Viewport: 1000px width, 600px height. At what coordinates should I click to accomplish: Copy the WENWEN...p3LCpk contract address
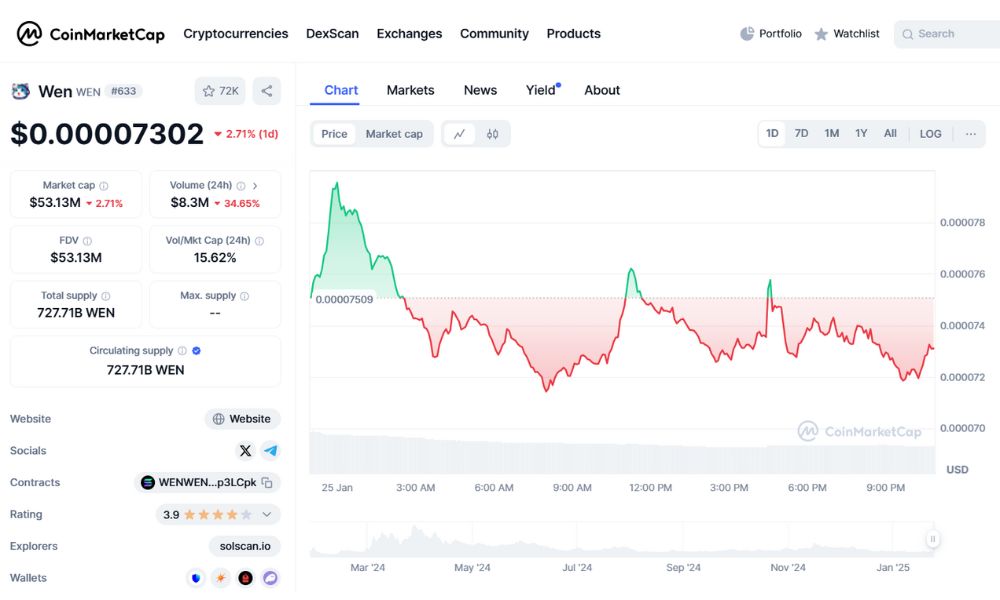[267, 483]
